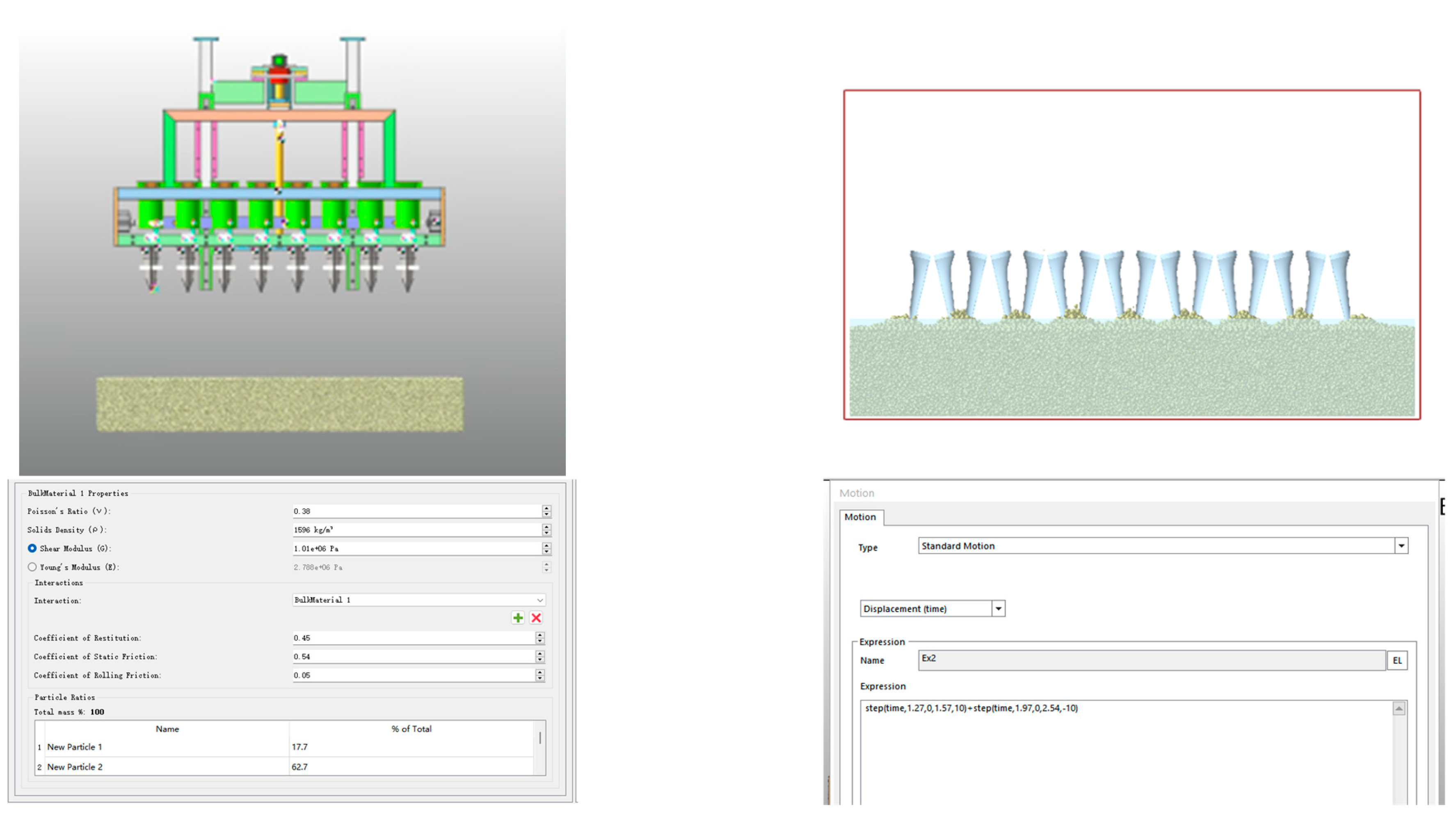The width and height of the screenshot is (1456, 818).
Task: Click red X remove interaction icon
Action: tap(536, 618)
